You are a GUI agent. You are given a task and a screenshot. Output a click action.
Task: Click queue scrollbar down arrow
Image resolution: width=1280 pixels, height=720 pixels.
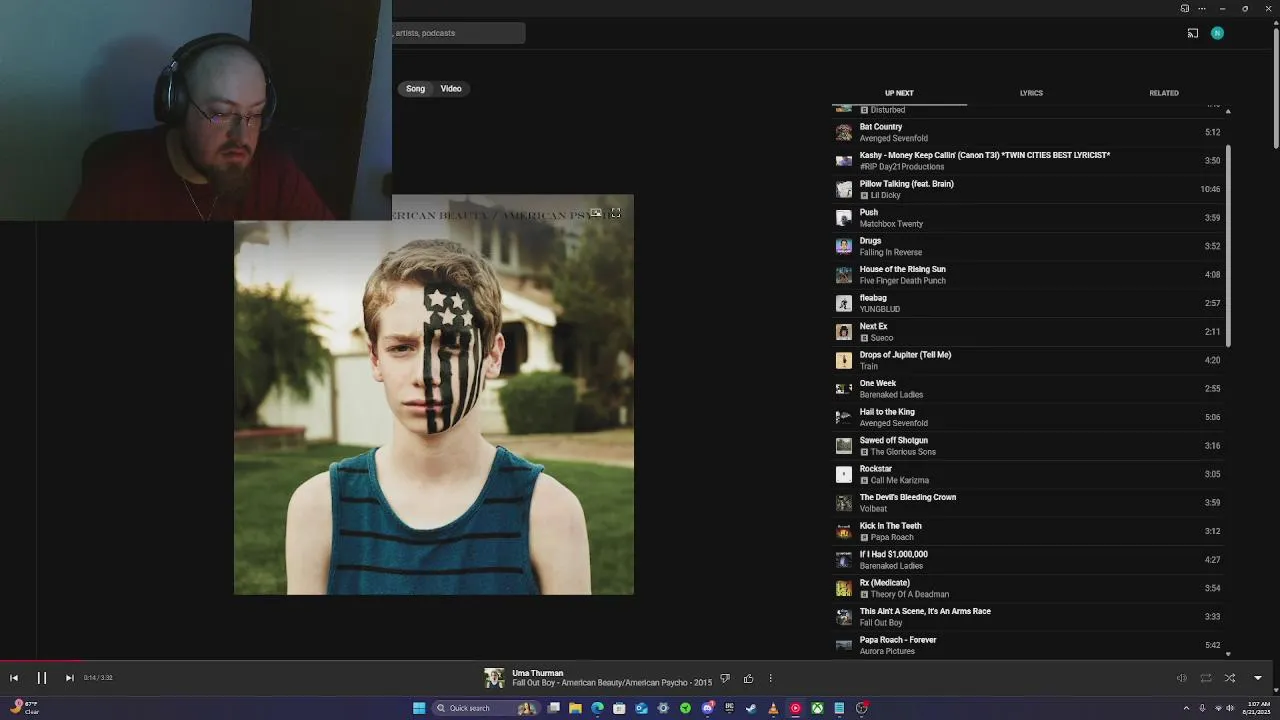click(x=1228, y=653)
